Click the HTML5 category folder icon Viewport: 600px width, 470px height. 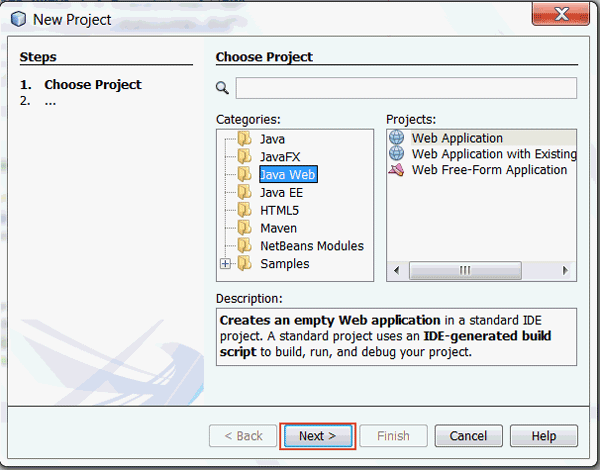pos(244,210)
